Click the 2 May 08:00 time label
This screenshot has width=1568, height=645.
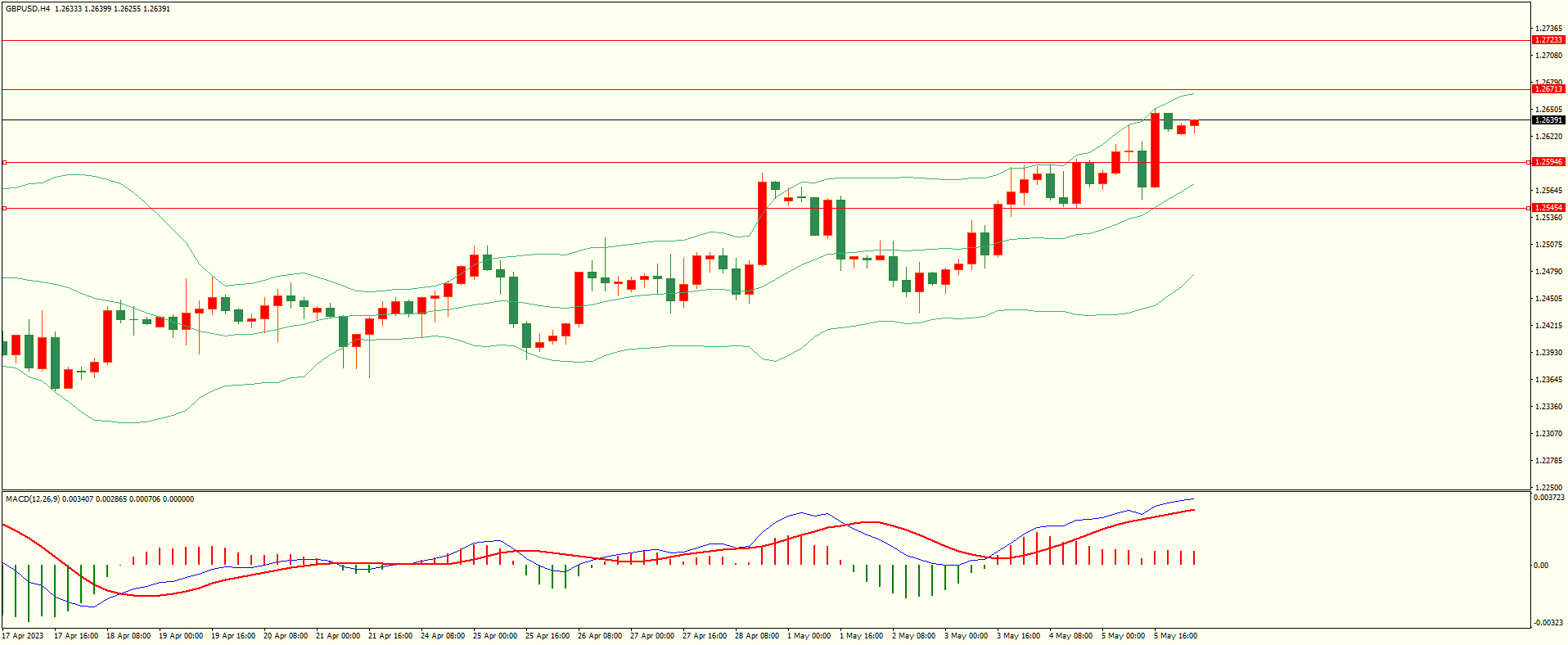[913, 636]
